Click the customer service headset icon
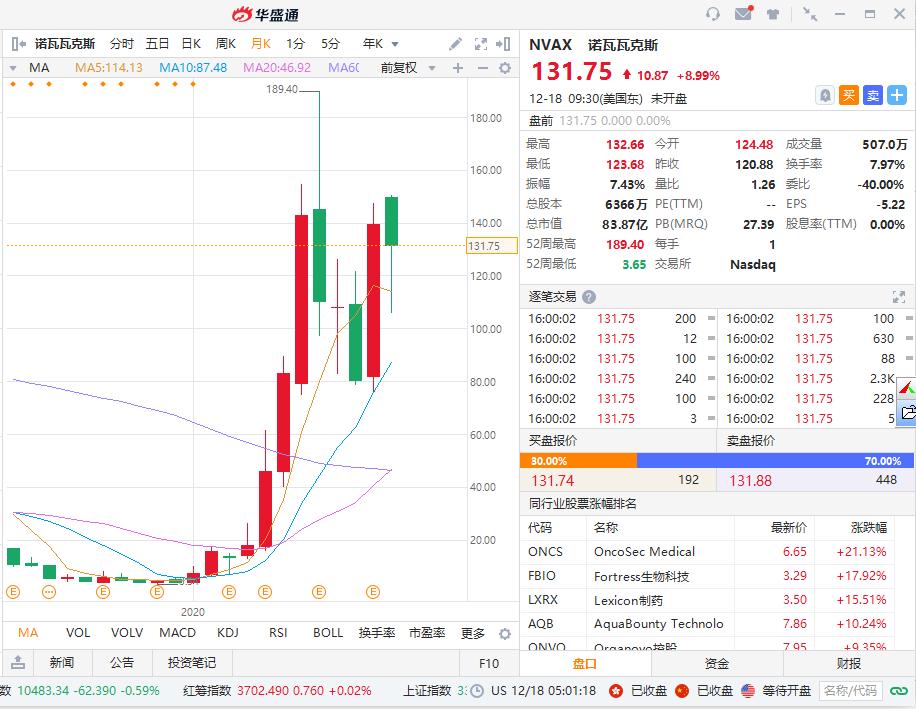Screen dimensions: 916x709 tap(713, 14)
